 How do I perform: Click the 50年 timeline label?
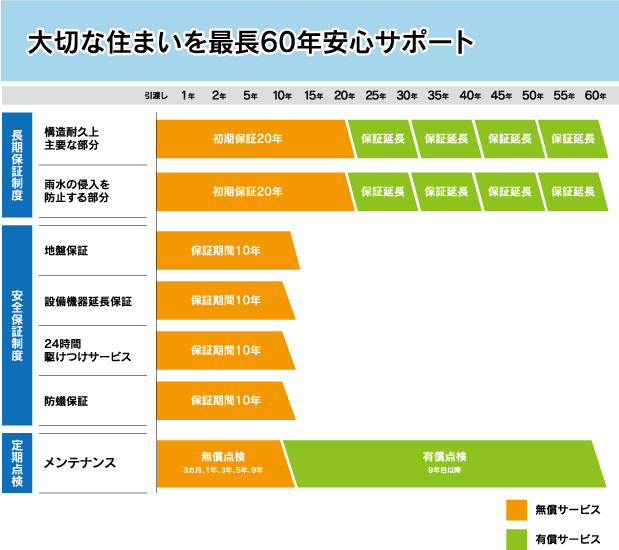[x=533, y=96]
